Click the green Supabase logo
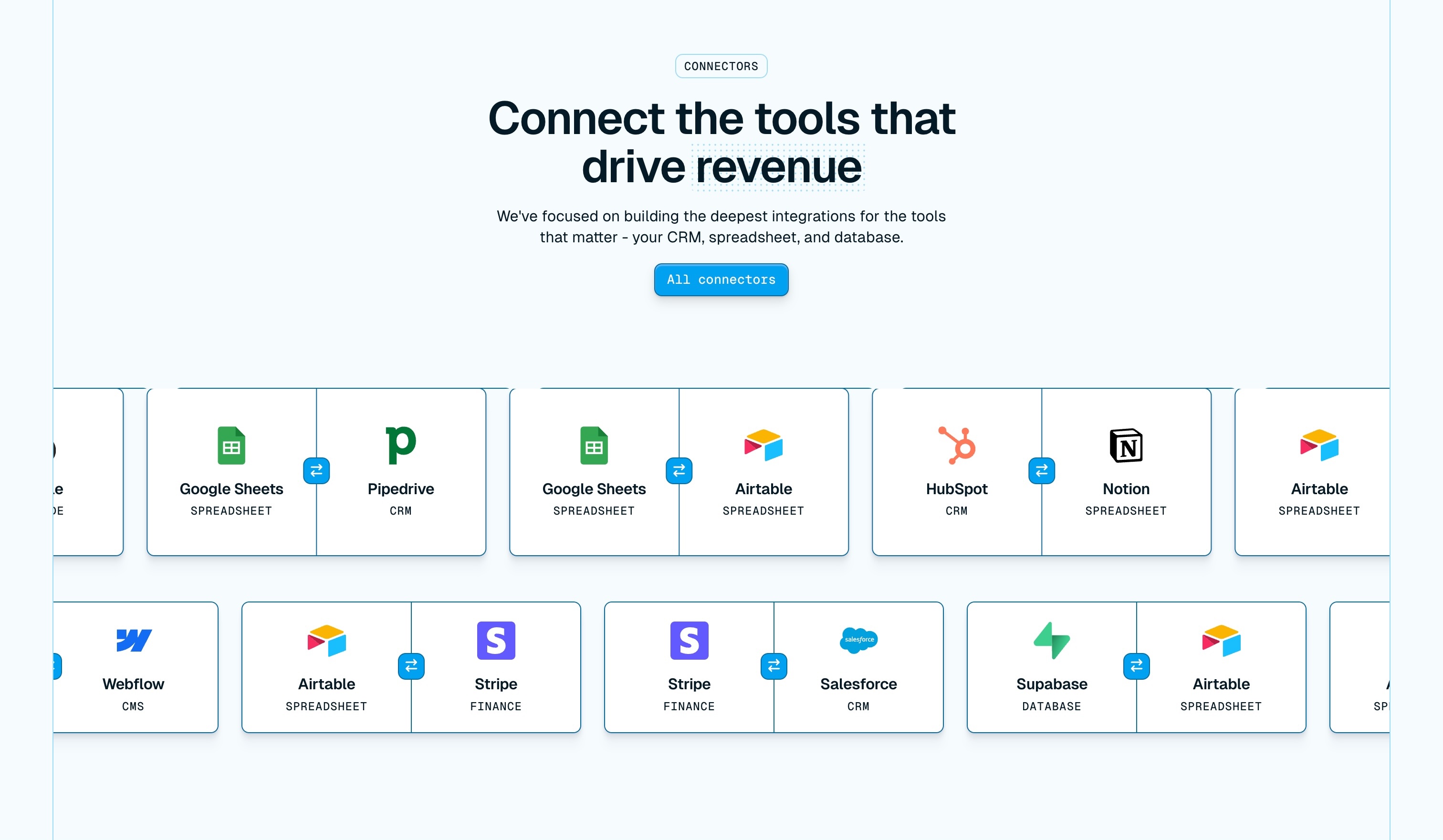1443x840 pixels. (1052, 640)
